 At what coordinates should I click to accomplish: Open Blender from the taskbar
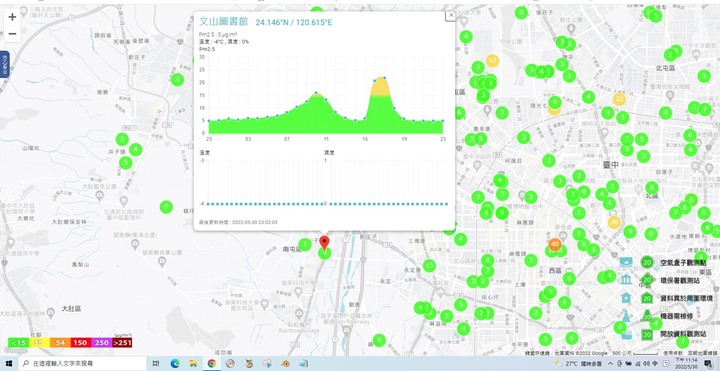pos(286,364)
